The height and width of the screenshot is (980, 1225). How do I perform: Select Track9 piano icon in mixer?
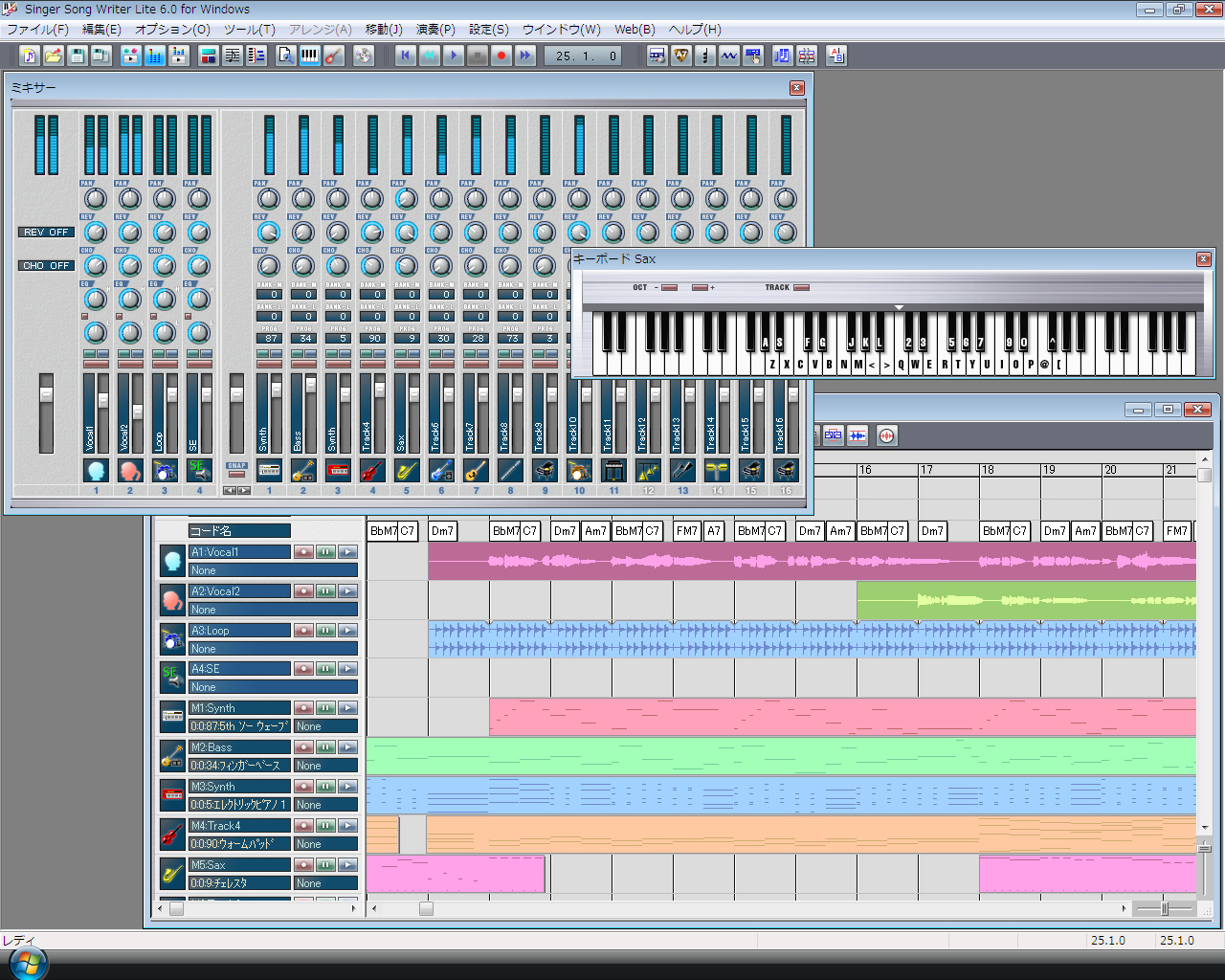pos(545,470)
